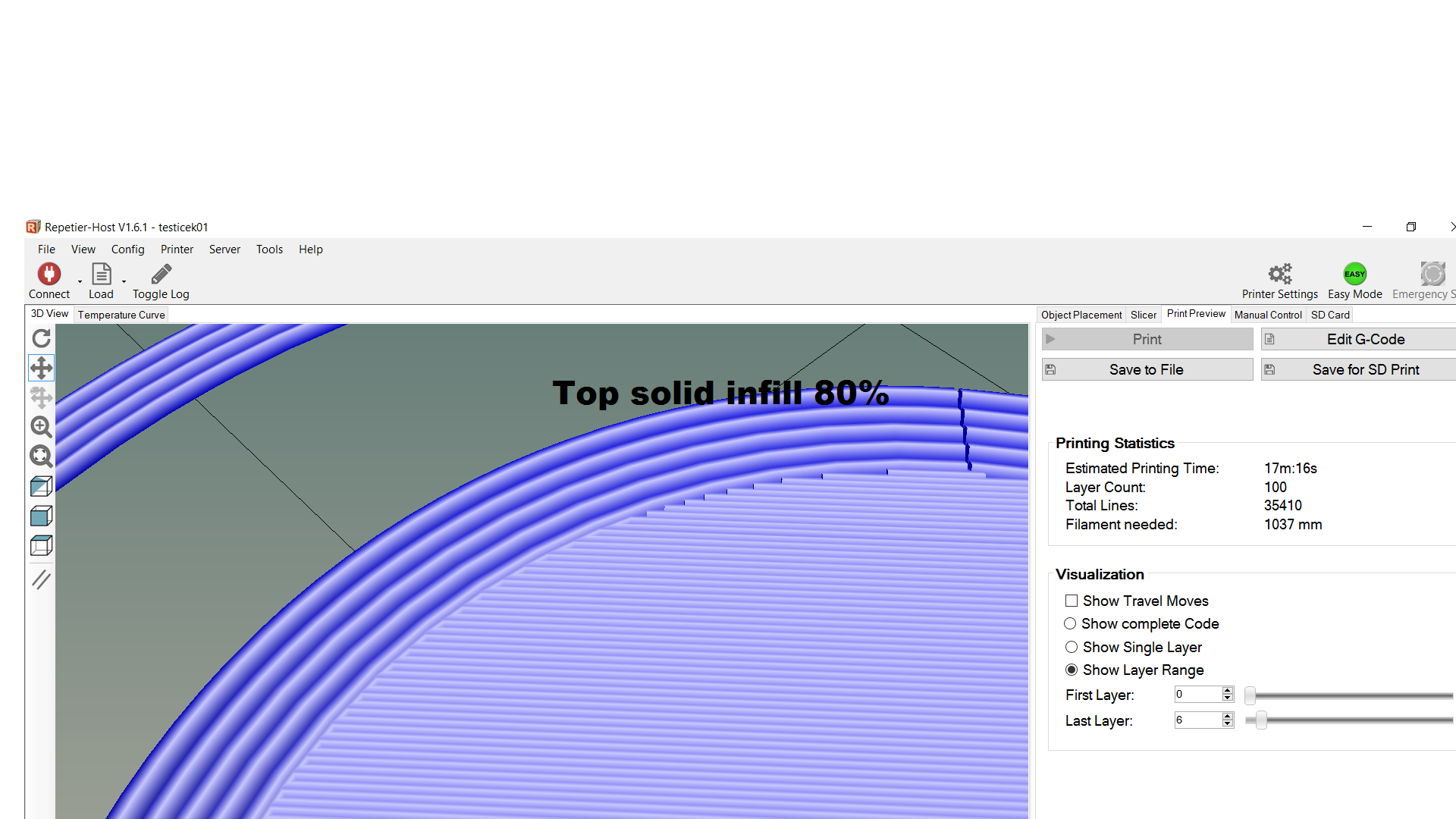Switch to the Slicer tab
This screenshot has height=819, width=1456.
(1143, 315)
